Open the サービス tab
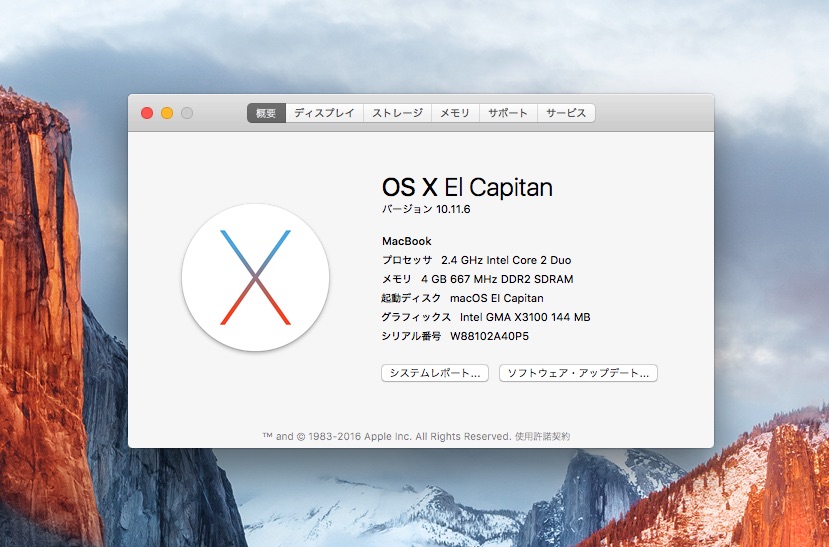Screen dimensions: 829x547 coord(566,113)
